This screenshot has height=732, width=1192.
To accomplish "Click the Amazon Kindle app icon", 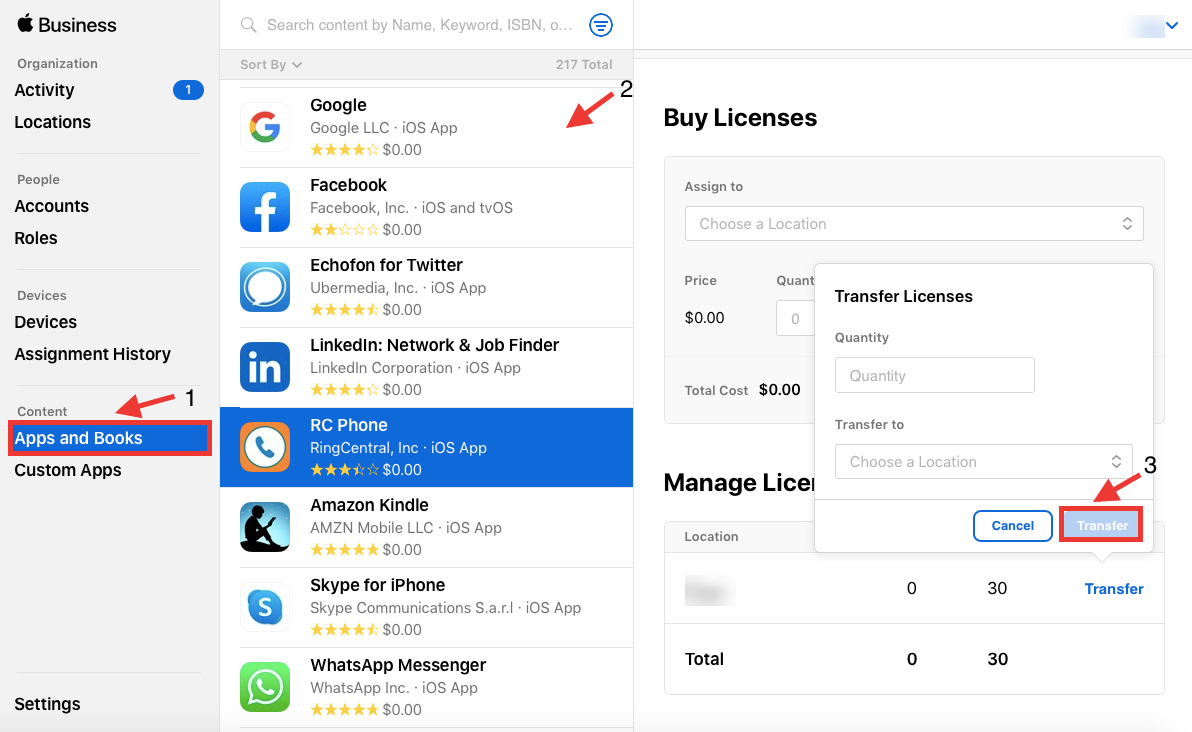I will [265, 527].
